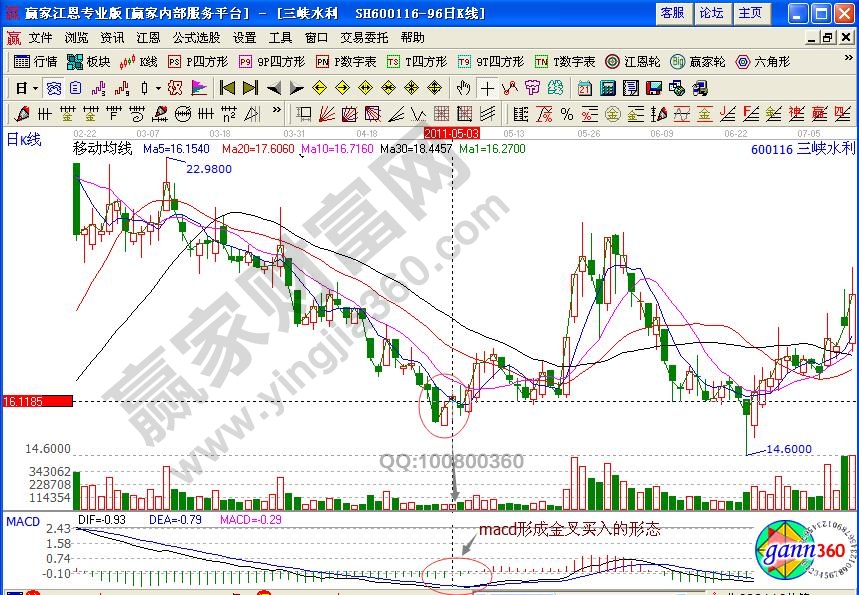The width and height of the screenshot is (859, 595).
Task: Click the floppy disk save icon
Action: coord(654,88)
